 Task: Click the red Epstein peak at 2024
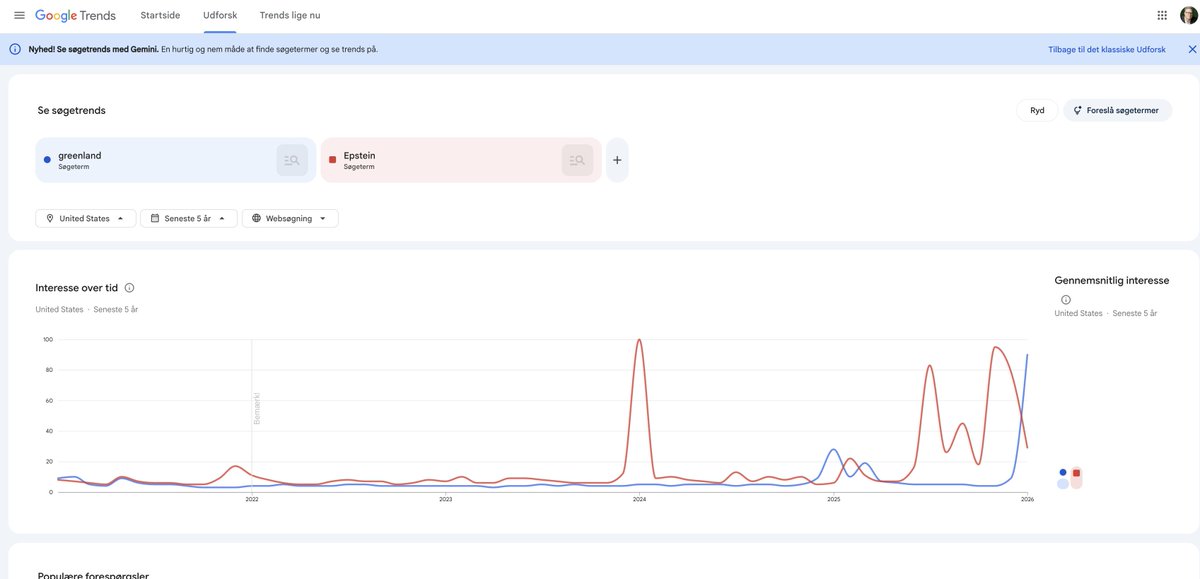(639, 341)
